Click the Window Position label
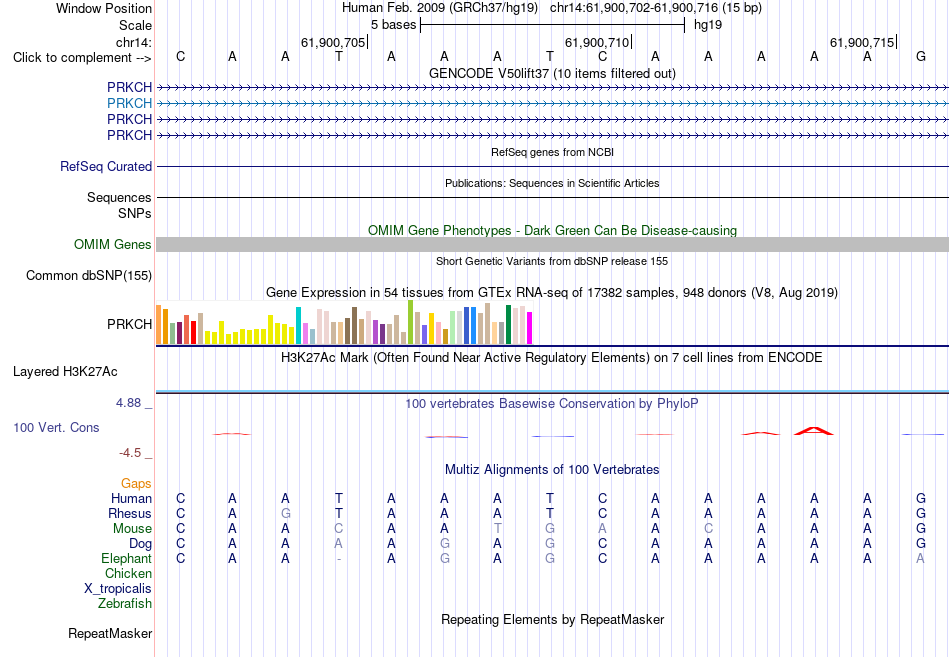The height and width of the screenshot is (657, 950). [104, 8]
